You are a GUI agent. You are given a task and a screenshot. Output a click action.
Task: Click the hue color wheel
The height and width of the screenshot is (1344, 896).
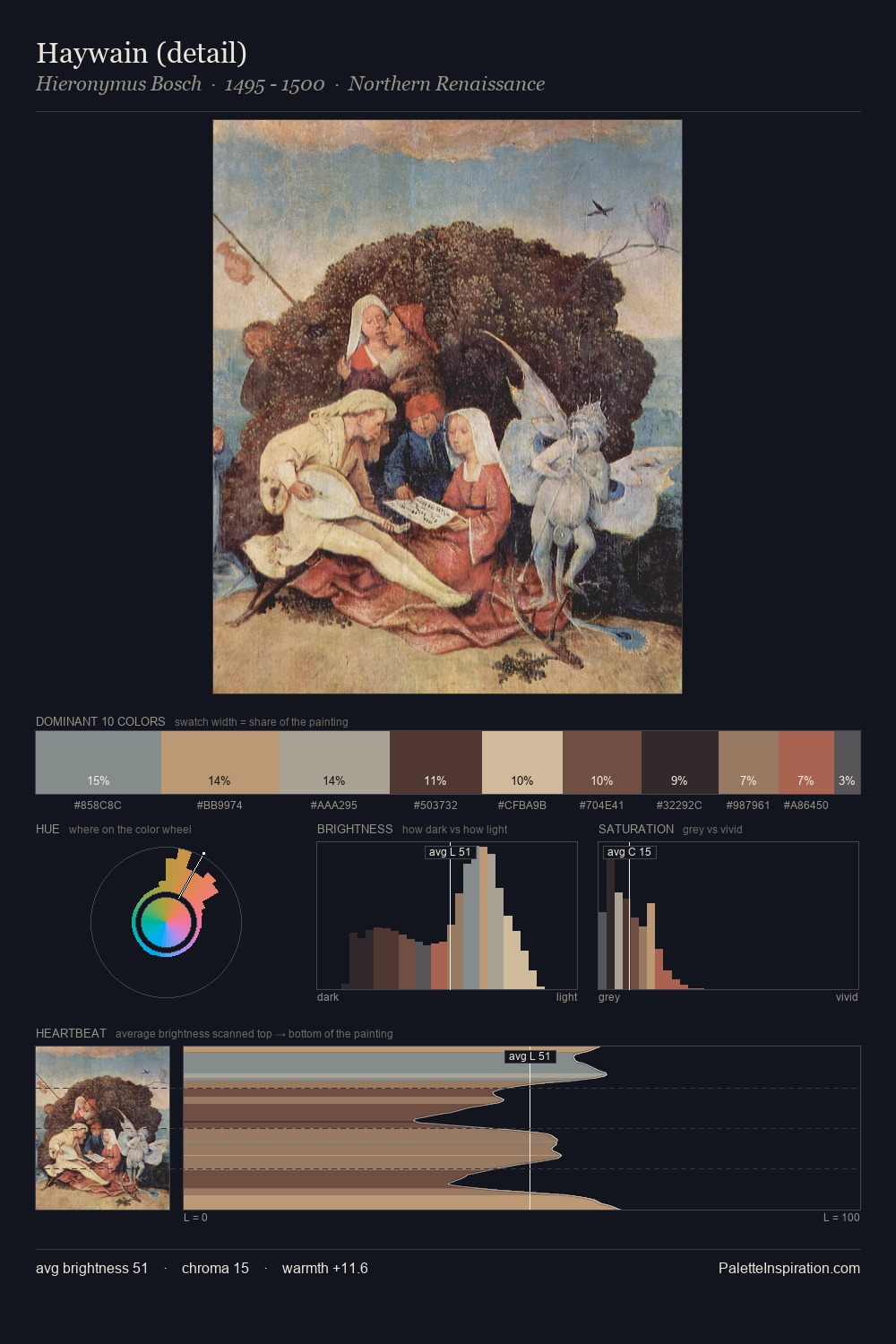[x=166, y=922]
